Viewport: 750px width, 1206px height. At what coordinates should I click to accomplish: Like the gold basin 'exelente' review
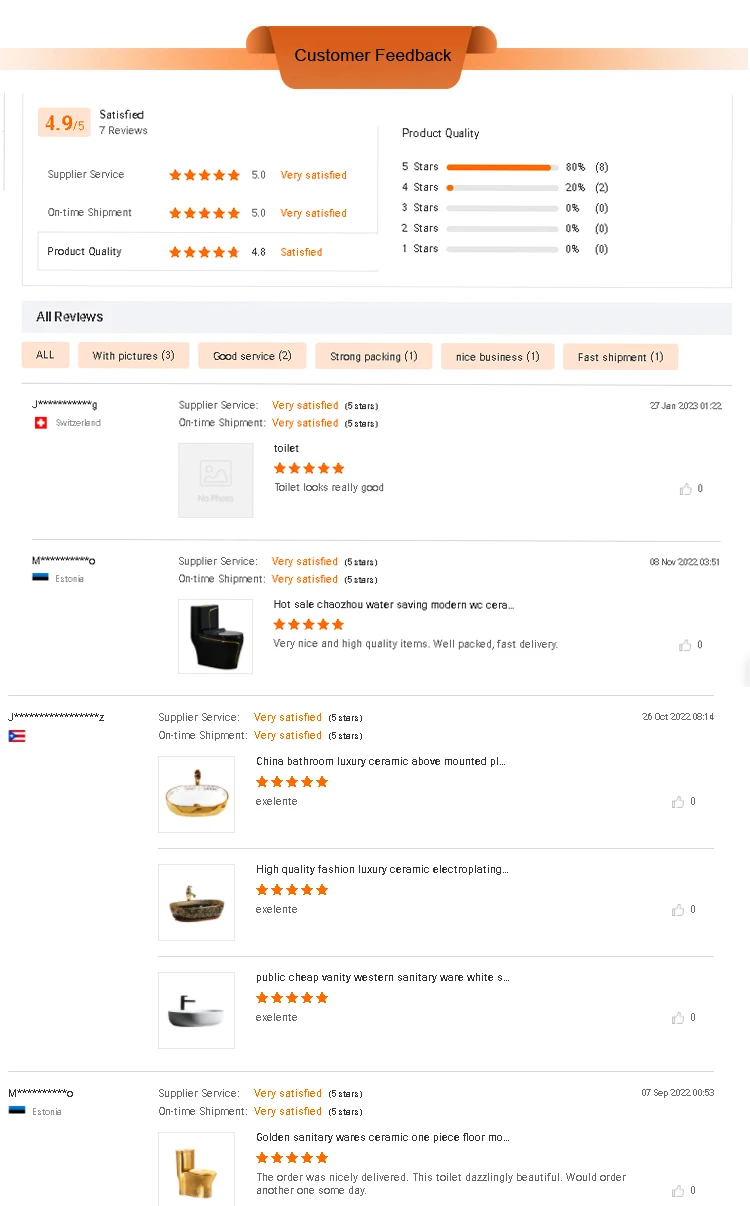679,802
